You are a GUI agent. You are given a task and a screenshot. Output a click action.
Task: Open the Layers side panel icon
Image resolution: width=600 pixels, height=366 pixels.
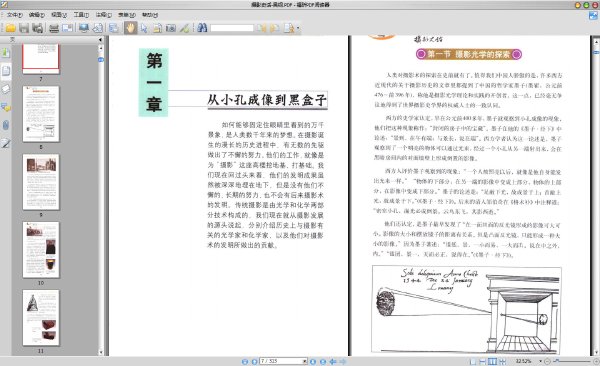click(6, 89)
